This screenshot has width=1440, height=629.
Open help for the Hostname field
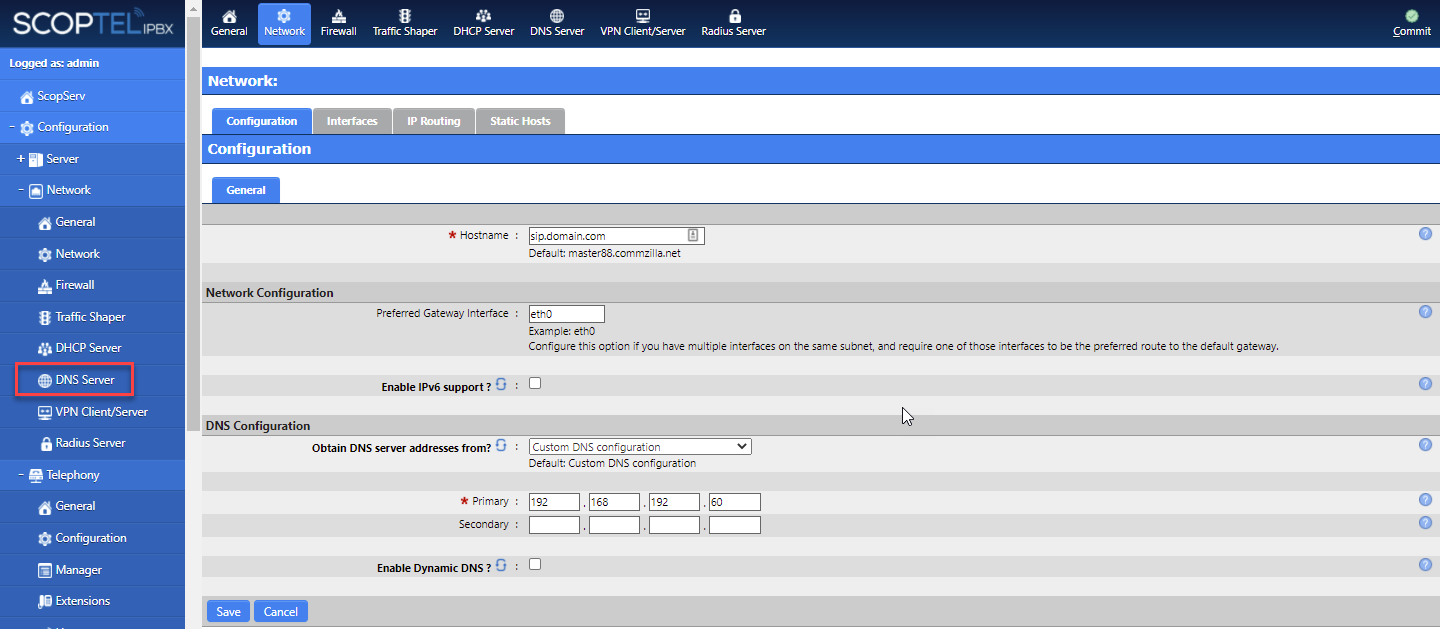pos(1425,234)
